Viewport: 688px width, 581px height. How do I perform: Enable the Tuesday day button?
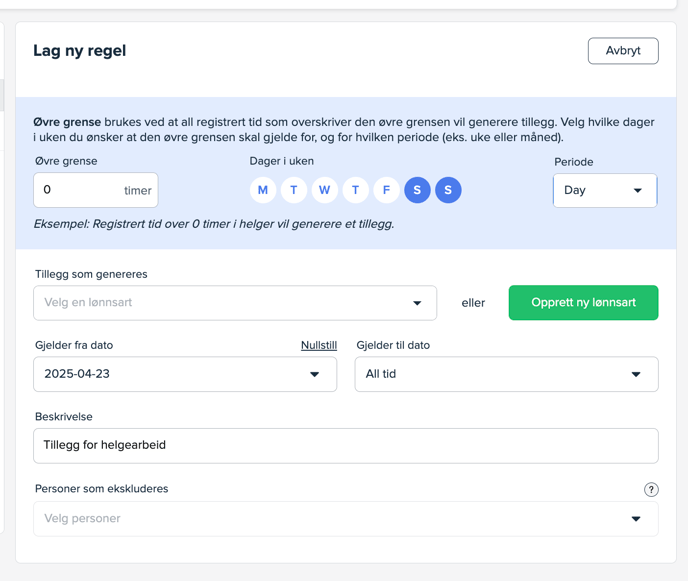point(294,190)
